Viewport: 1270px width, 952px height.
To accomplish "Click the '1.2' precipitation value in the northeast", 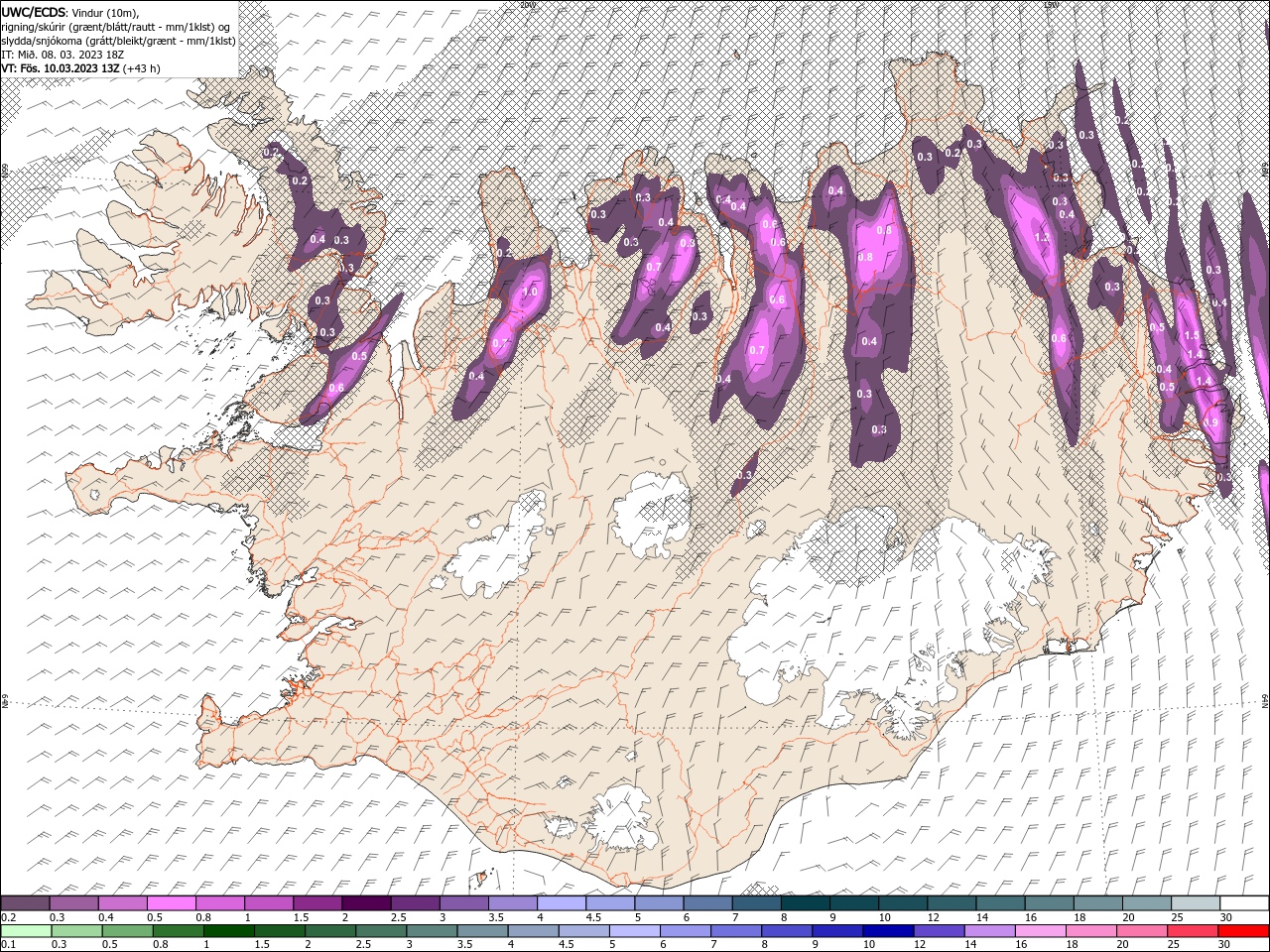I will [1042, 238].
